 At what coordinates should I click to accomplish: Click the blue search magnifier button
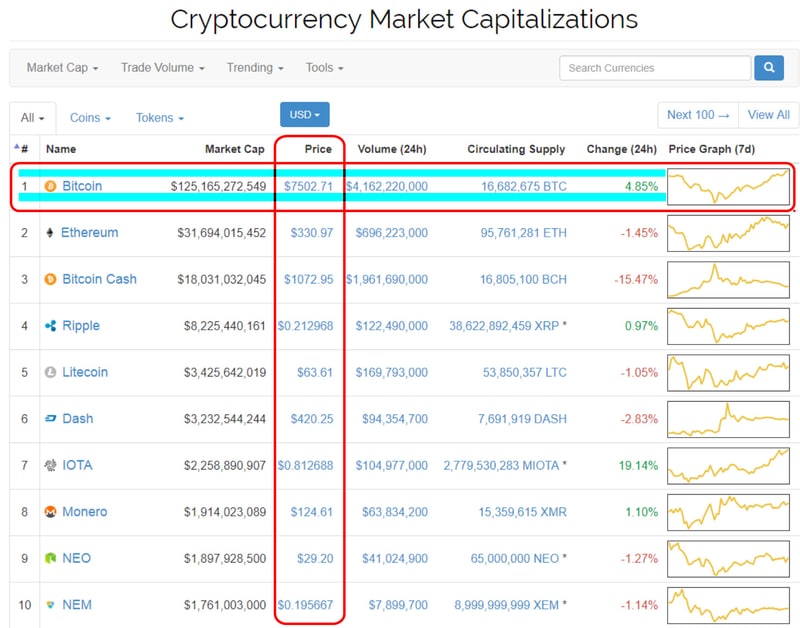[x=768, y=68]
